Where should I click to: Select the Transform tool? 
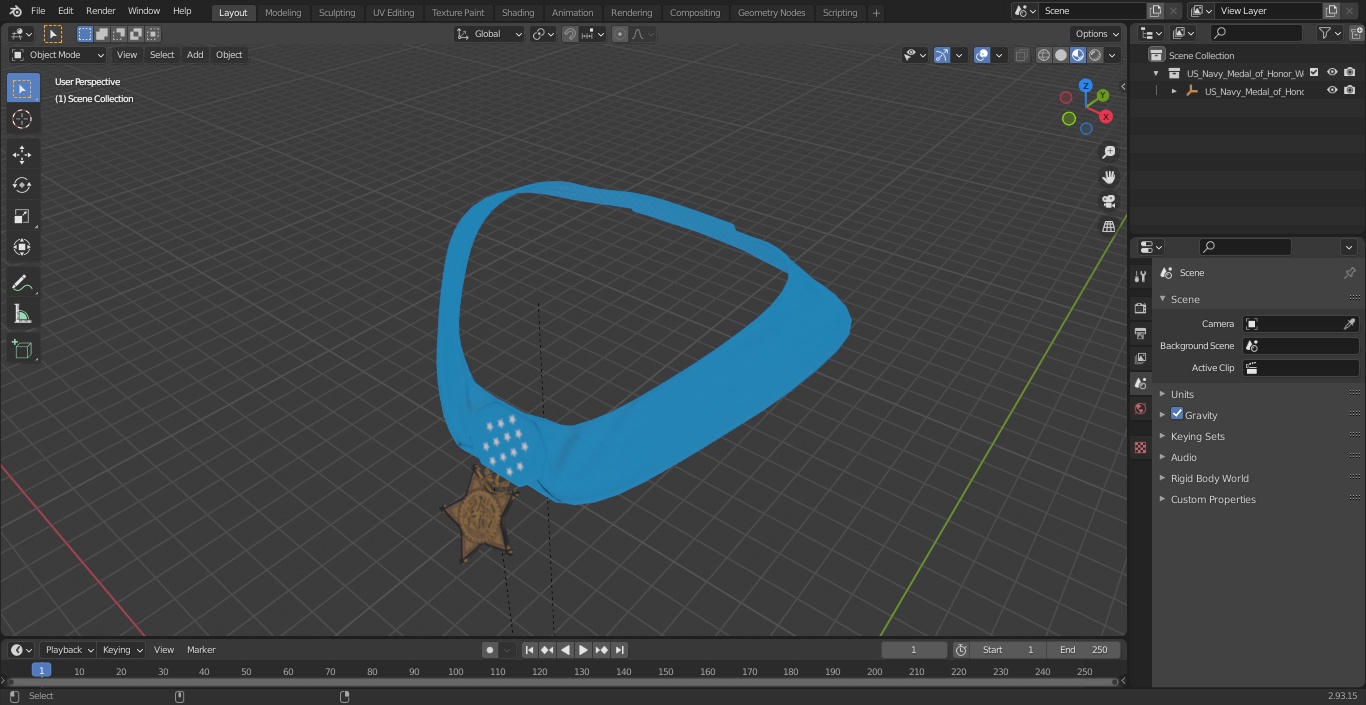coord(22,247)
